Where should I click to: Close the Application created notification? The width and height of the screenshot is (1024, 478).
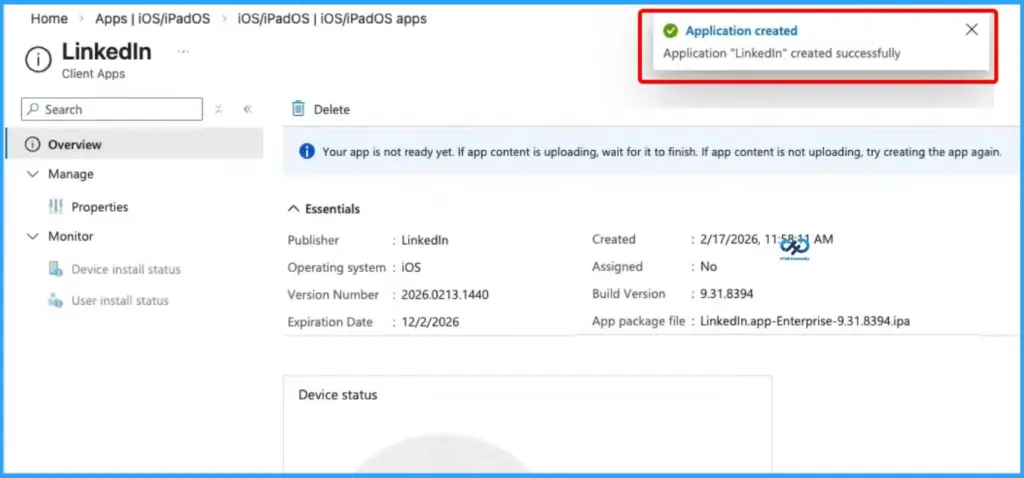(x=972, y=29)
